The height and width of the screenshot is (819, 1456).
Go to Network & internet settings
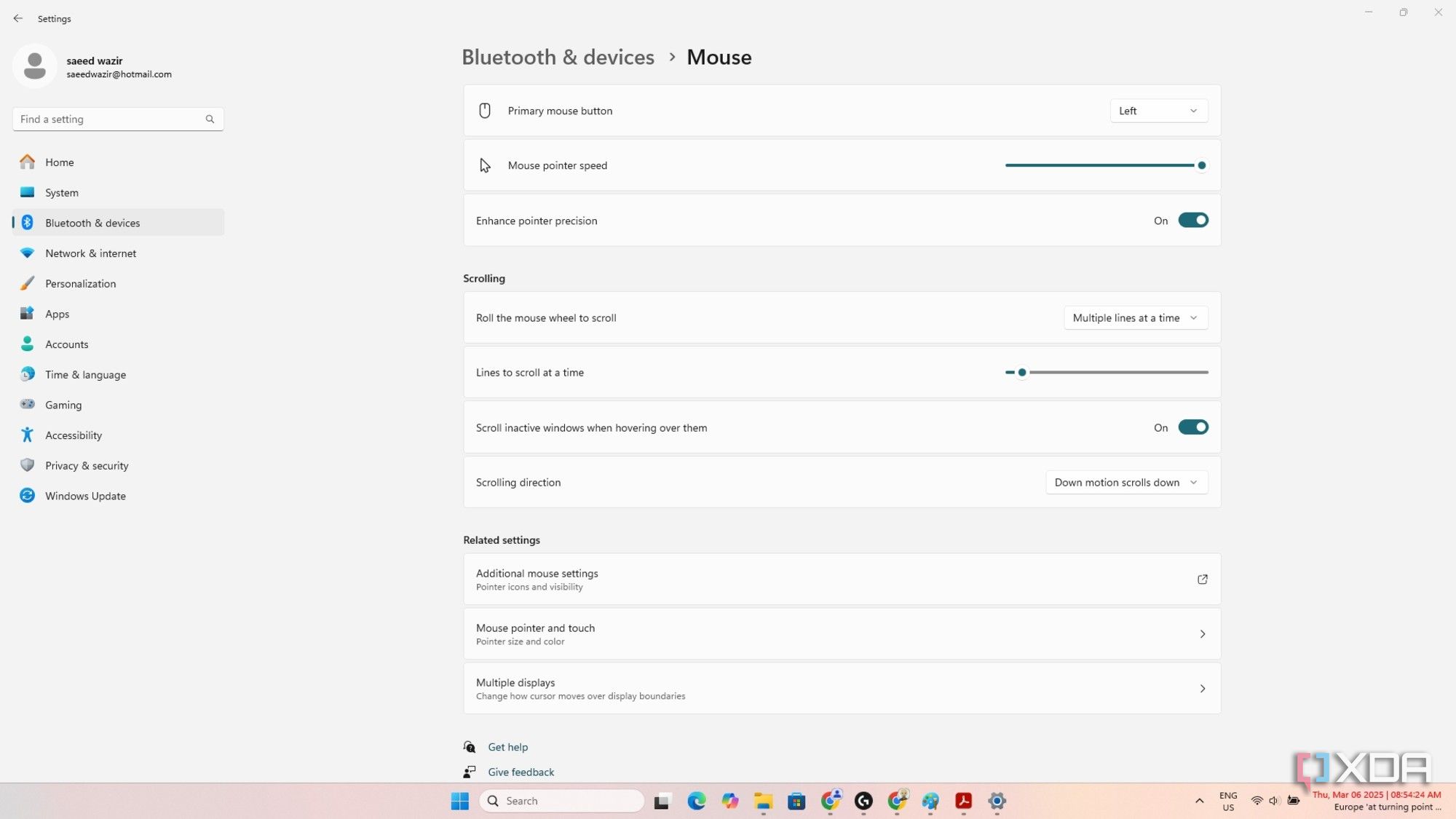90,253
